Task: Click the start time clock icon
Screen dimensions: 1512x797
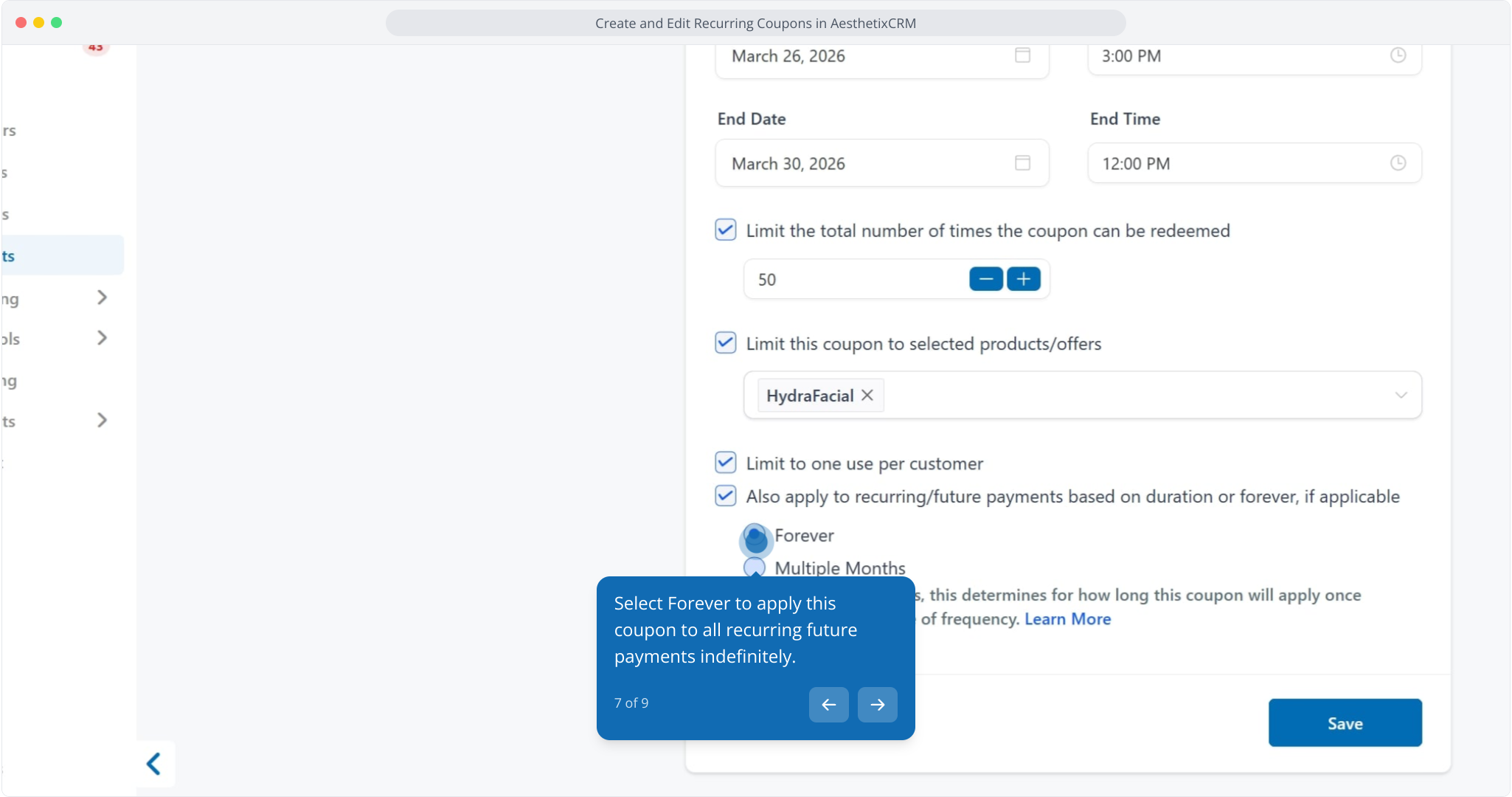Action: coord(1398,55)
